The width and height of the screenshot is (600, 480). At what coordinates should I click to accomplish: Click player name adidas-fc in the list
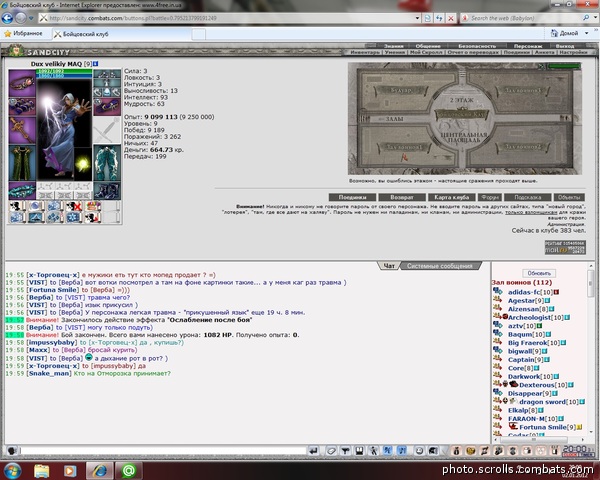click(525, 292)
